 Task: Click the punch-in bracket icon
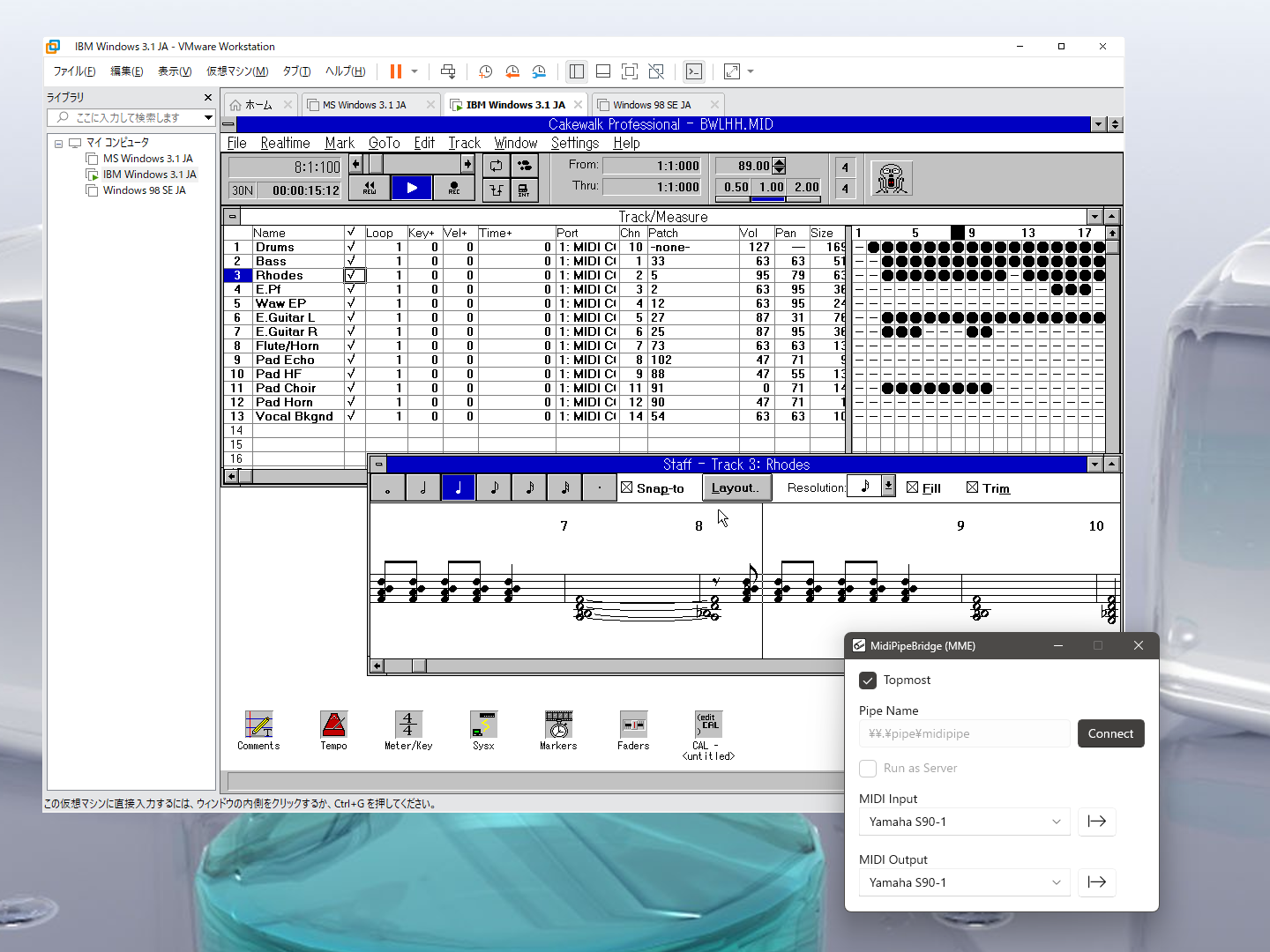click(x=497, y=190)
